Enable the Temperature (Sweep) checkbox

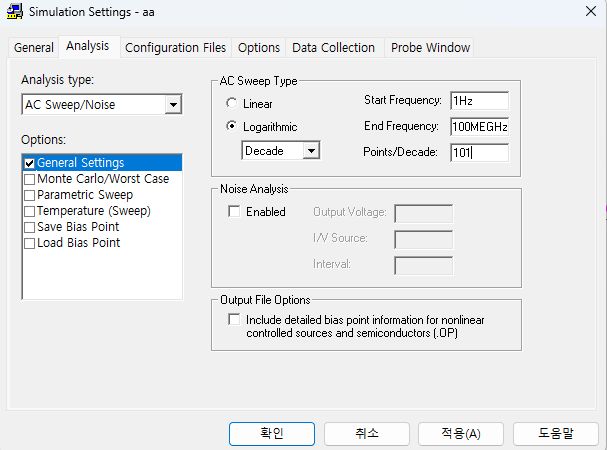(x=29, y=211)
